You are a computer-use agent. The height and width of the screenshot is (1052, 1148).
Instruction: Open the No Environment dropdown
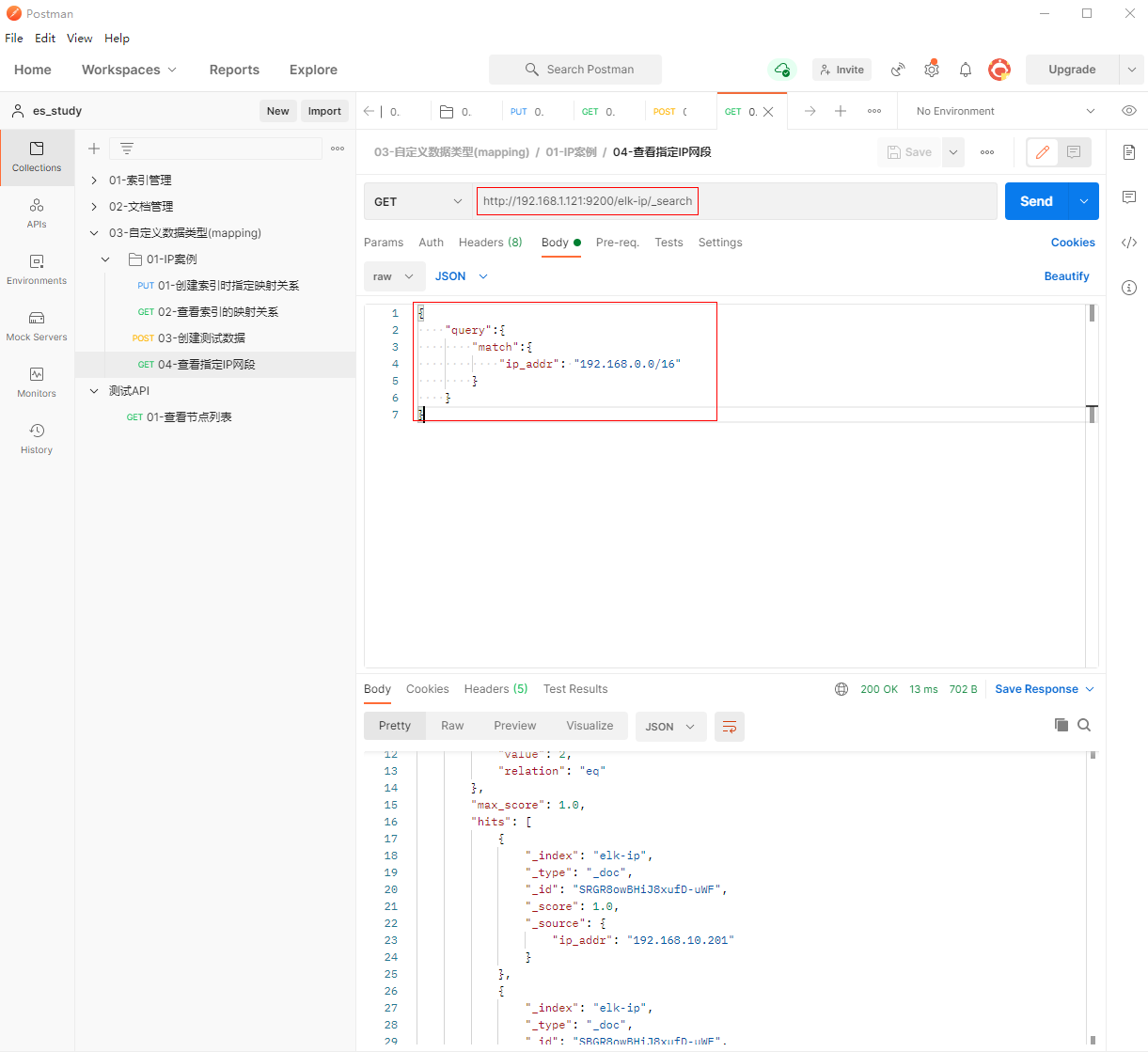click(x=1004, y=111)
